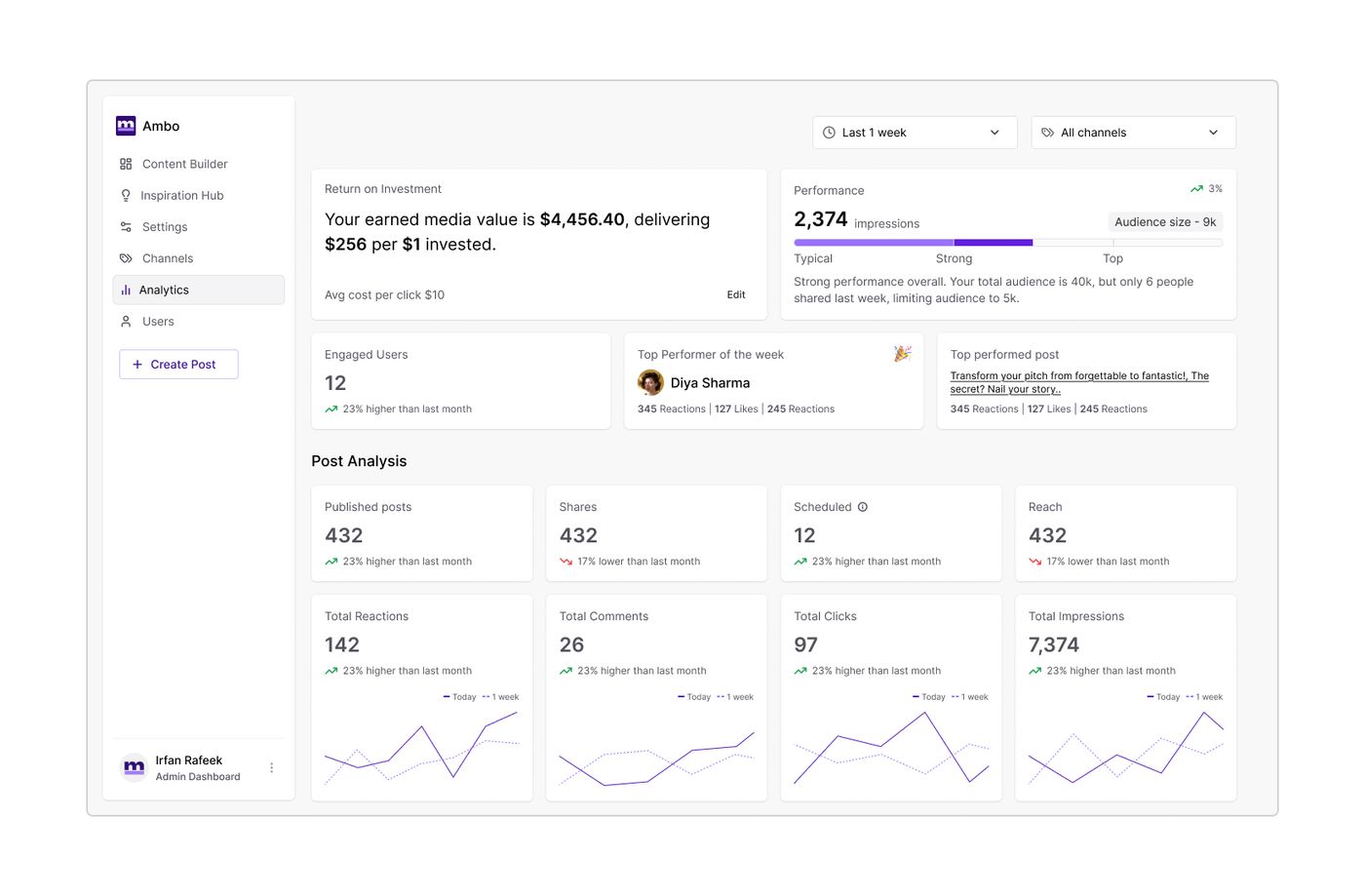Click Edit on Return on Investment card
This screenshot has height=896, width=1365.
[736, 294]
